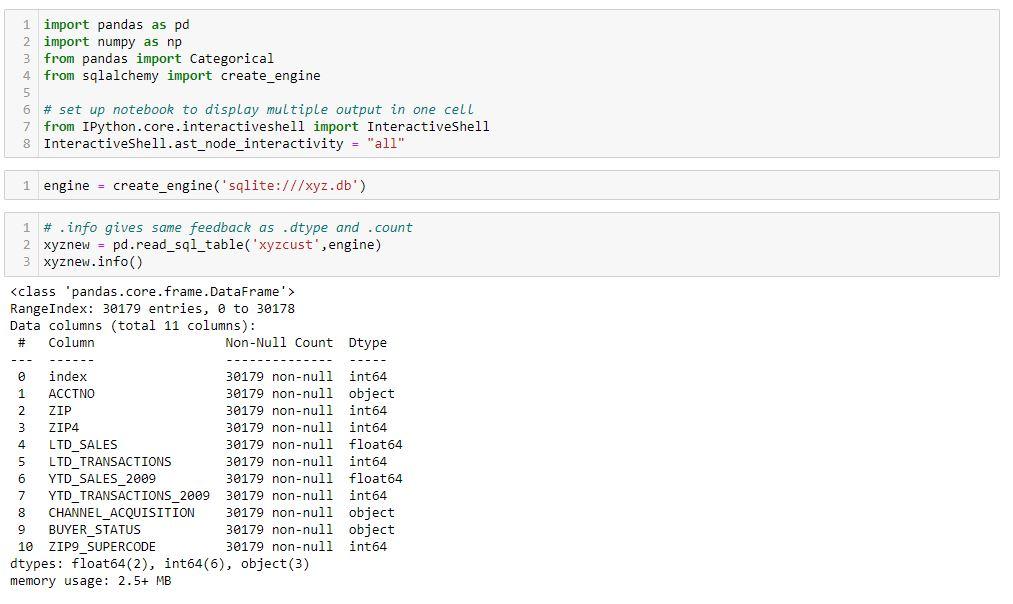Click line number 1 in the first cell
Viewport: 1013px width, 604px height.
point(24,24)
